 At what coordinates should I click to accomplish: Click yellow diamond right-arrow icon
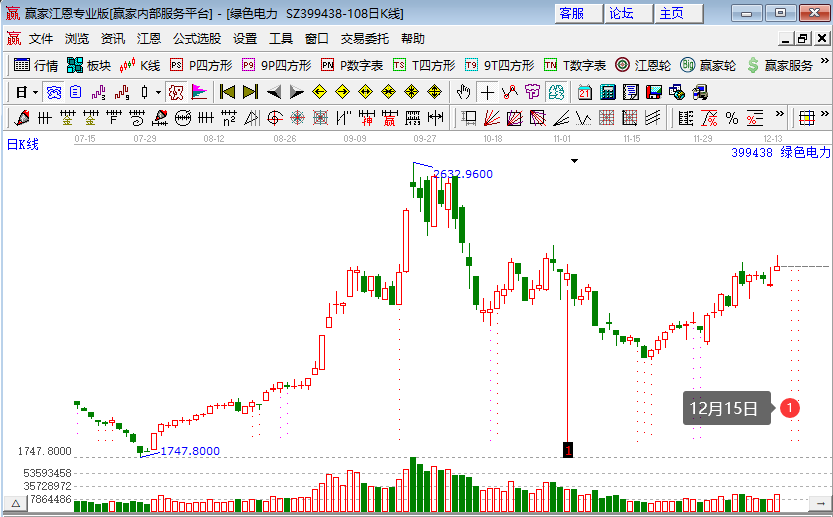click(x=343, y=92)
